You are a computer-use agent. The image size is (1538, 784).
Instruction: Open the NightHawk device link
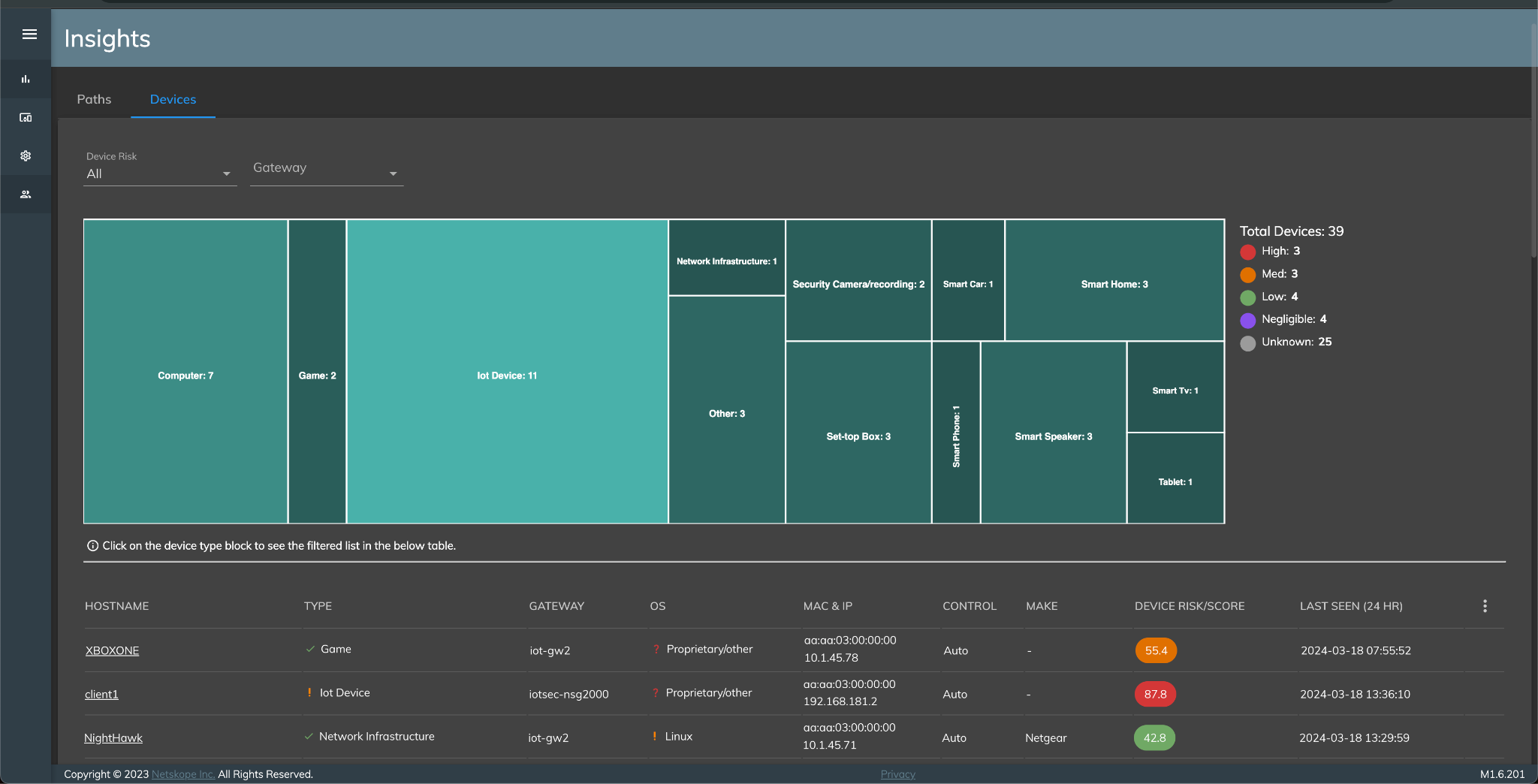tap(113, 738)
